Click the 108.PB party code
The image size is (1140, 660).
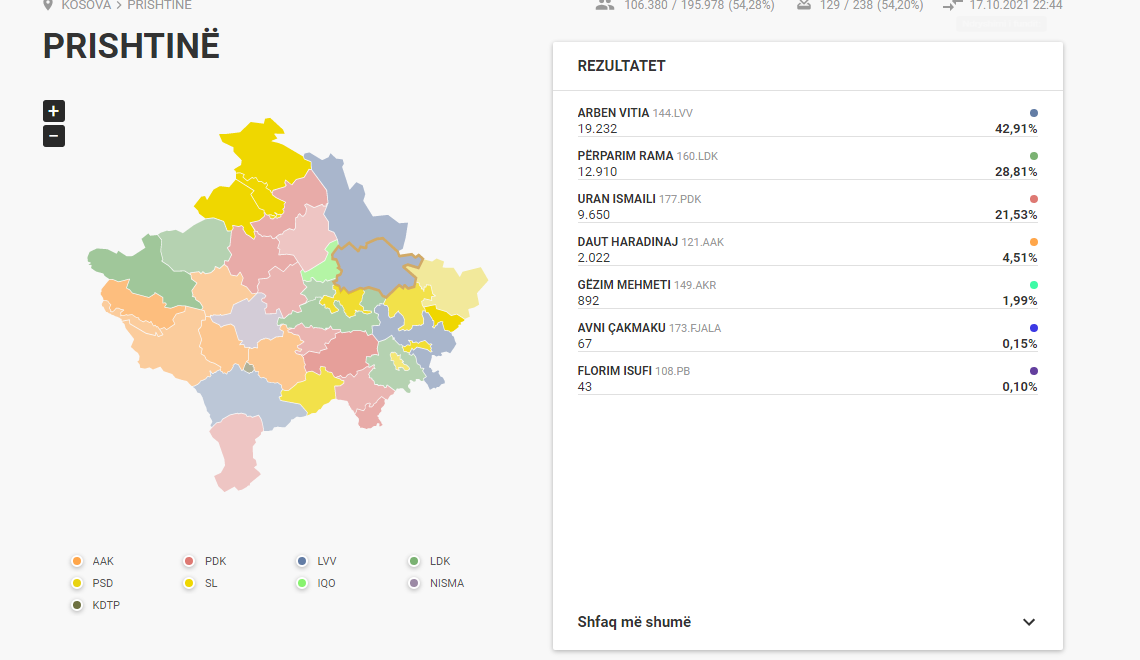(673, 371)
